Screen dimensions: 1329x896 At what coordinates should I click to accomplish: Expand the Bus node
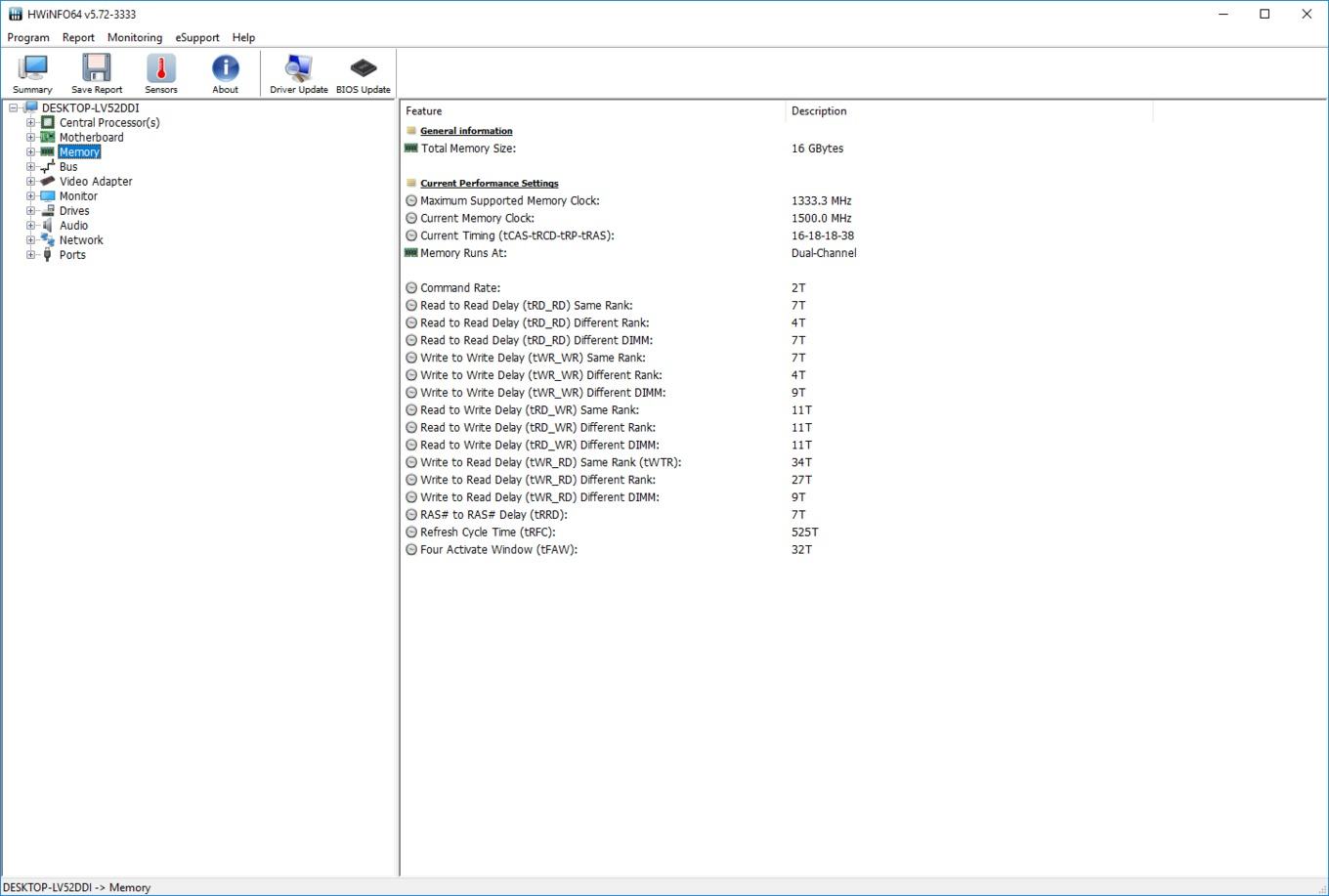(x=30, y=167)
